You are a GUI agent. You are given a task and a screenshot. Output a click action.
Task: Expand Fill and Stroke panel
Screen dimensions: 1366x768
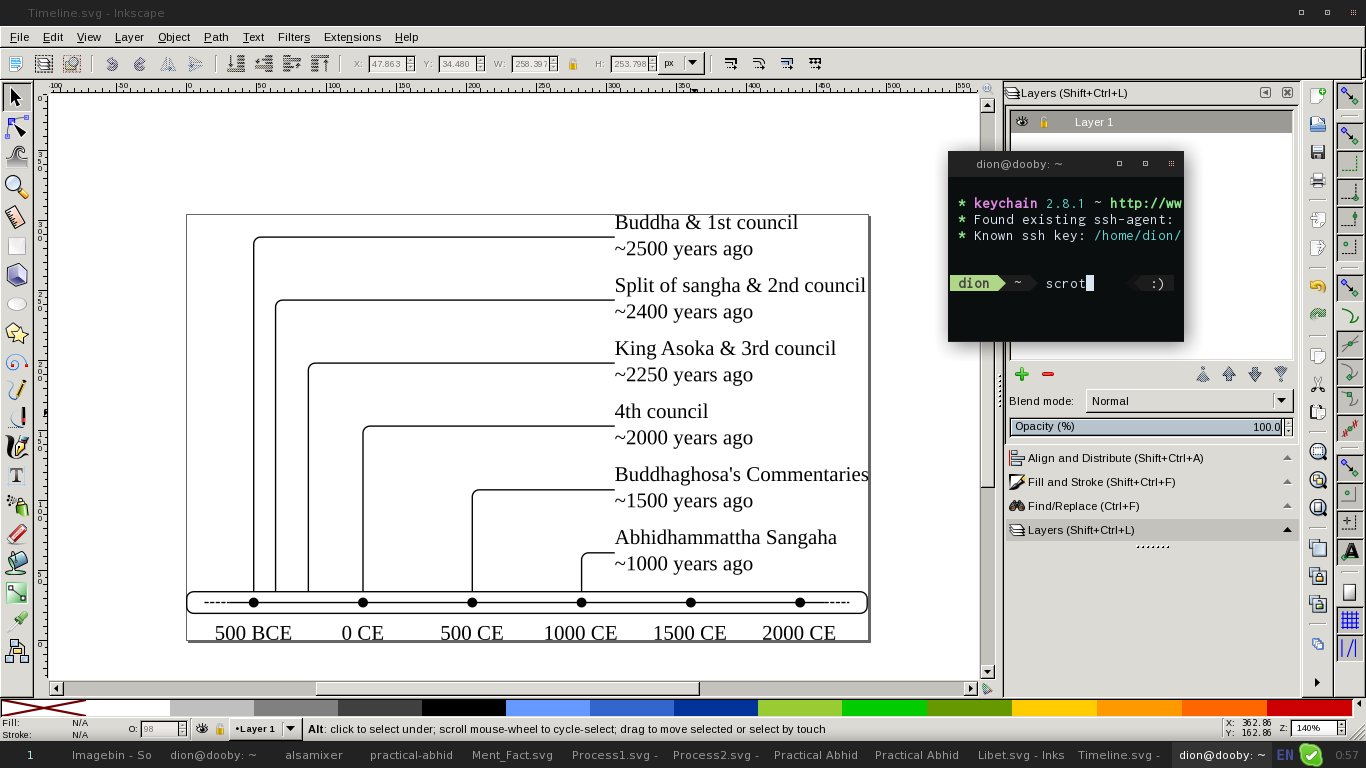click(1152, 482)
